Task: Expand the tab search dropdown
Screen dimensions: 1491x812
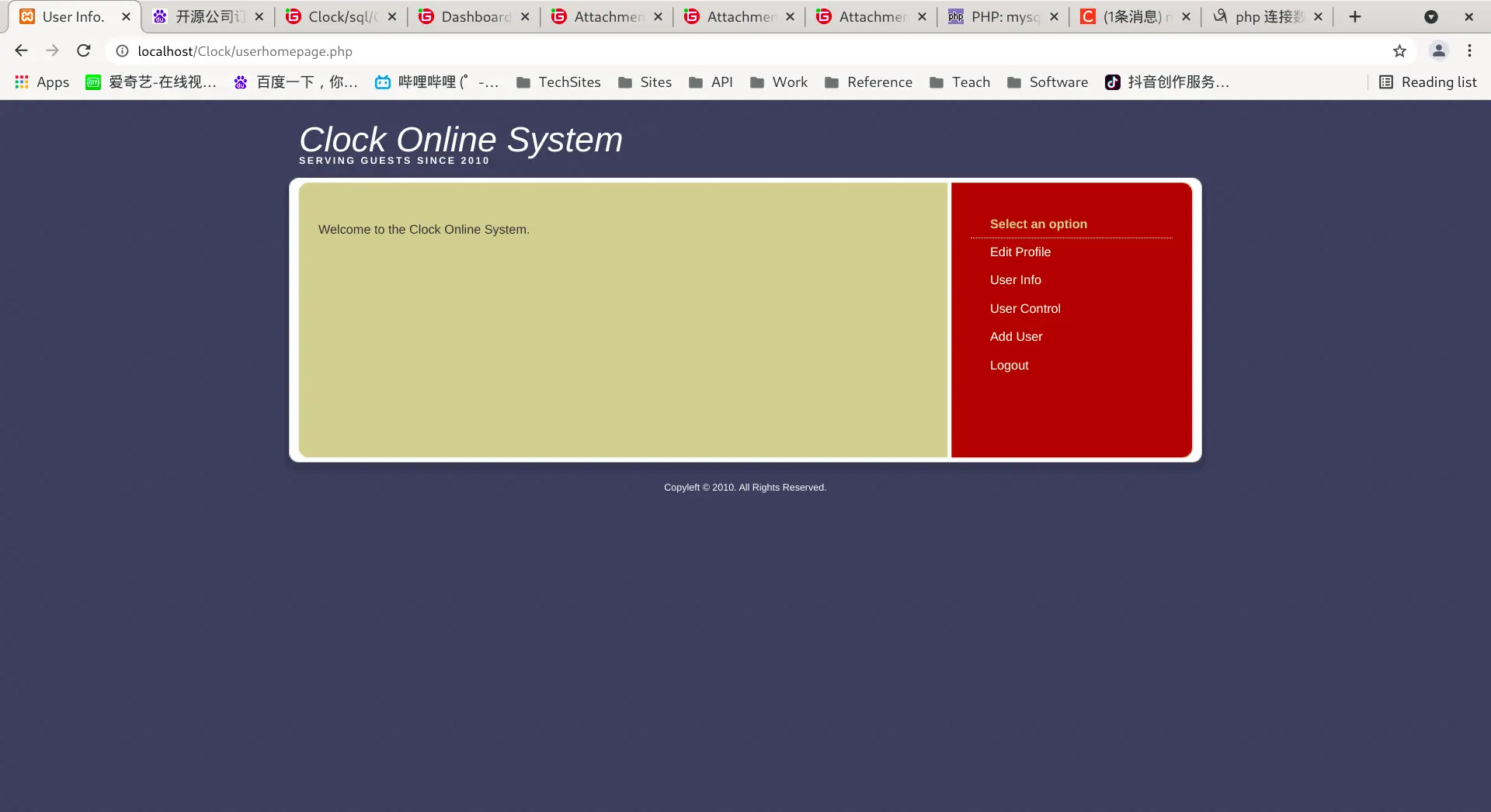Action: 1430,16
